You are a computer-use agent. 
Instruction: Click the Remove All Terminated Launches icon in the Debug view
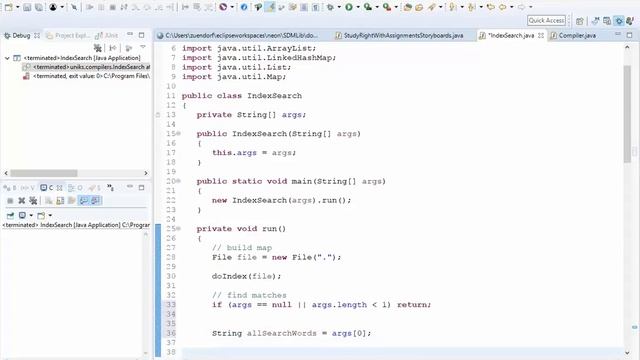(x=98, y=48)
